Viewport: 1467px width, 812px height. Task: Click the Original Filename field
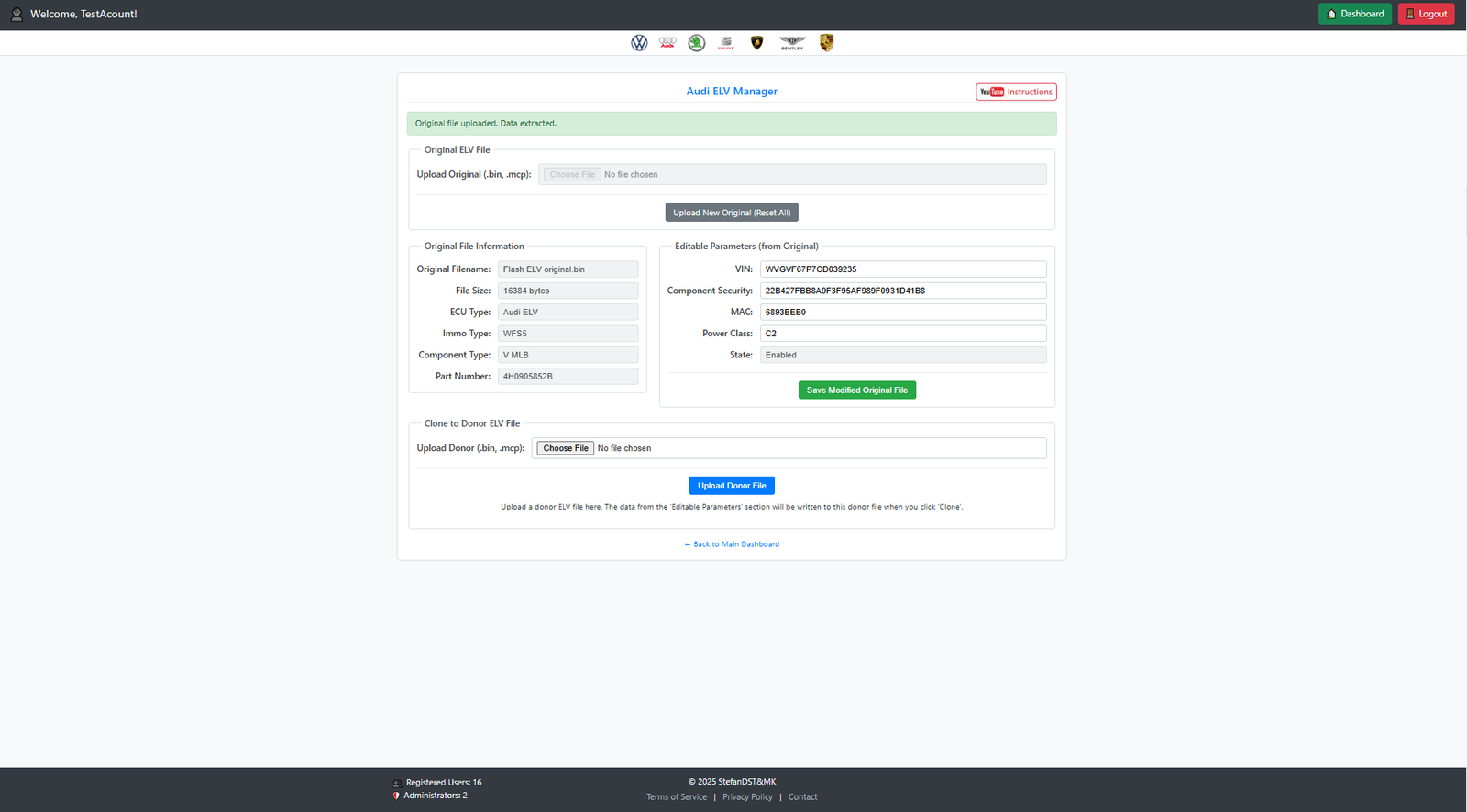[568, 269]
